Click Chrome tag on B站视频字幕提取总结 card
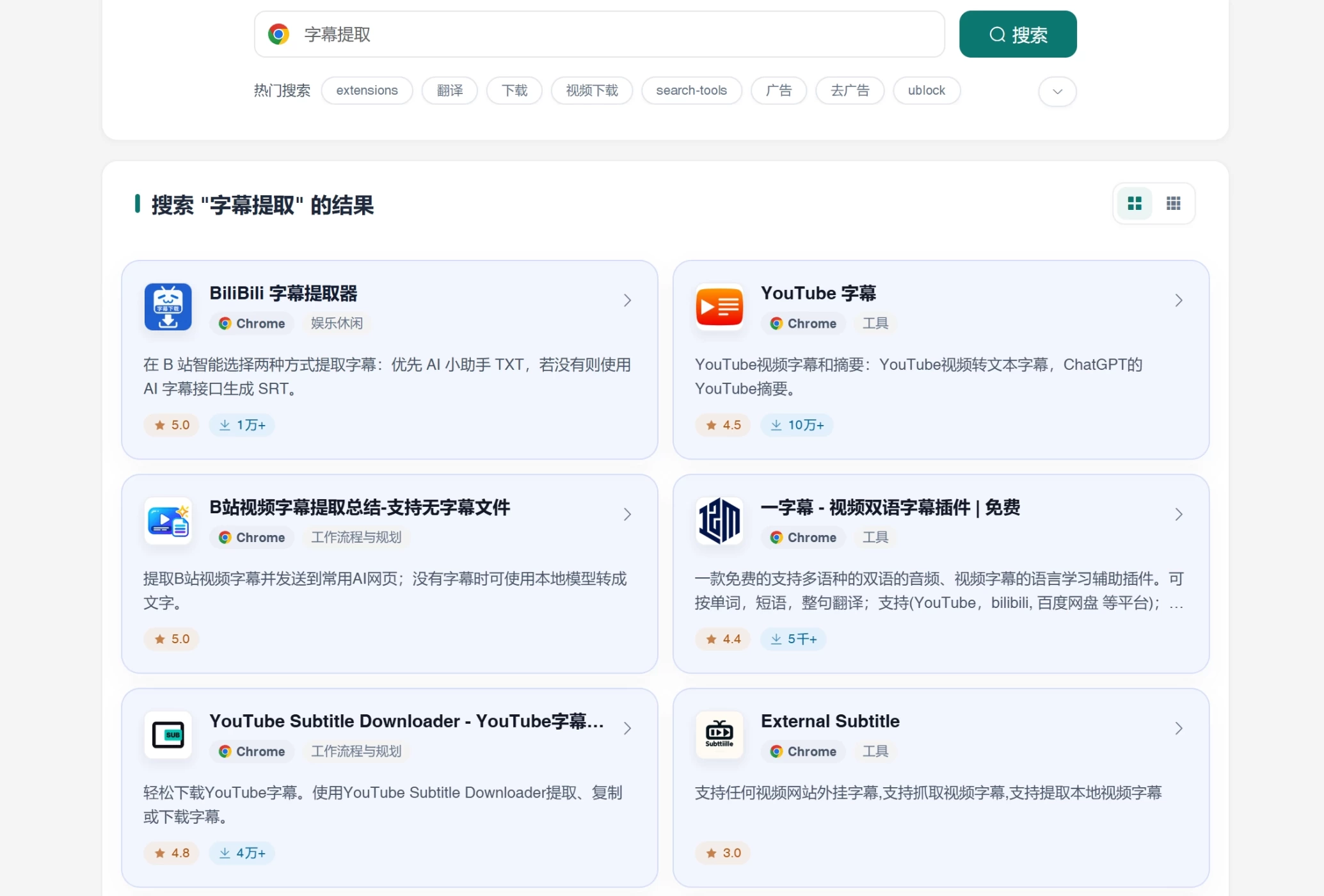The height and width of the screenshot is (896, 1324). [x=252, y=538]
